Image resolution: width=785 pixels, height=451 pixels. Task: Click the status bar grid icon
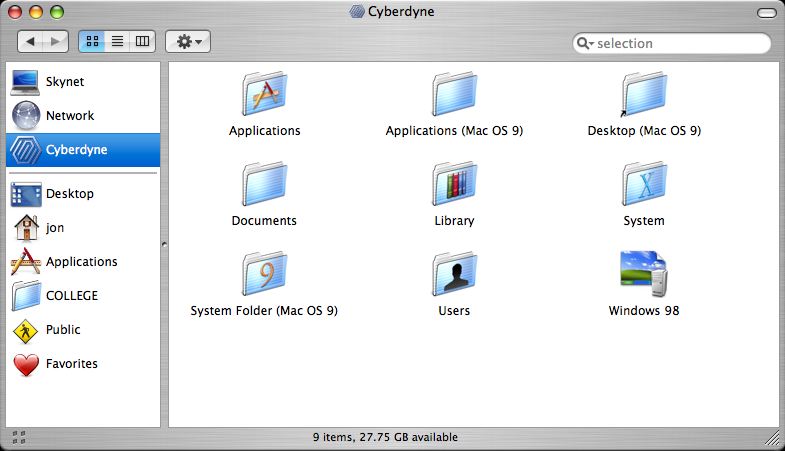pyautogui.click(x=19, y=437)
